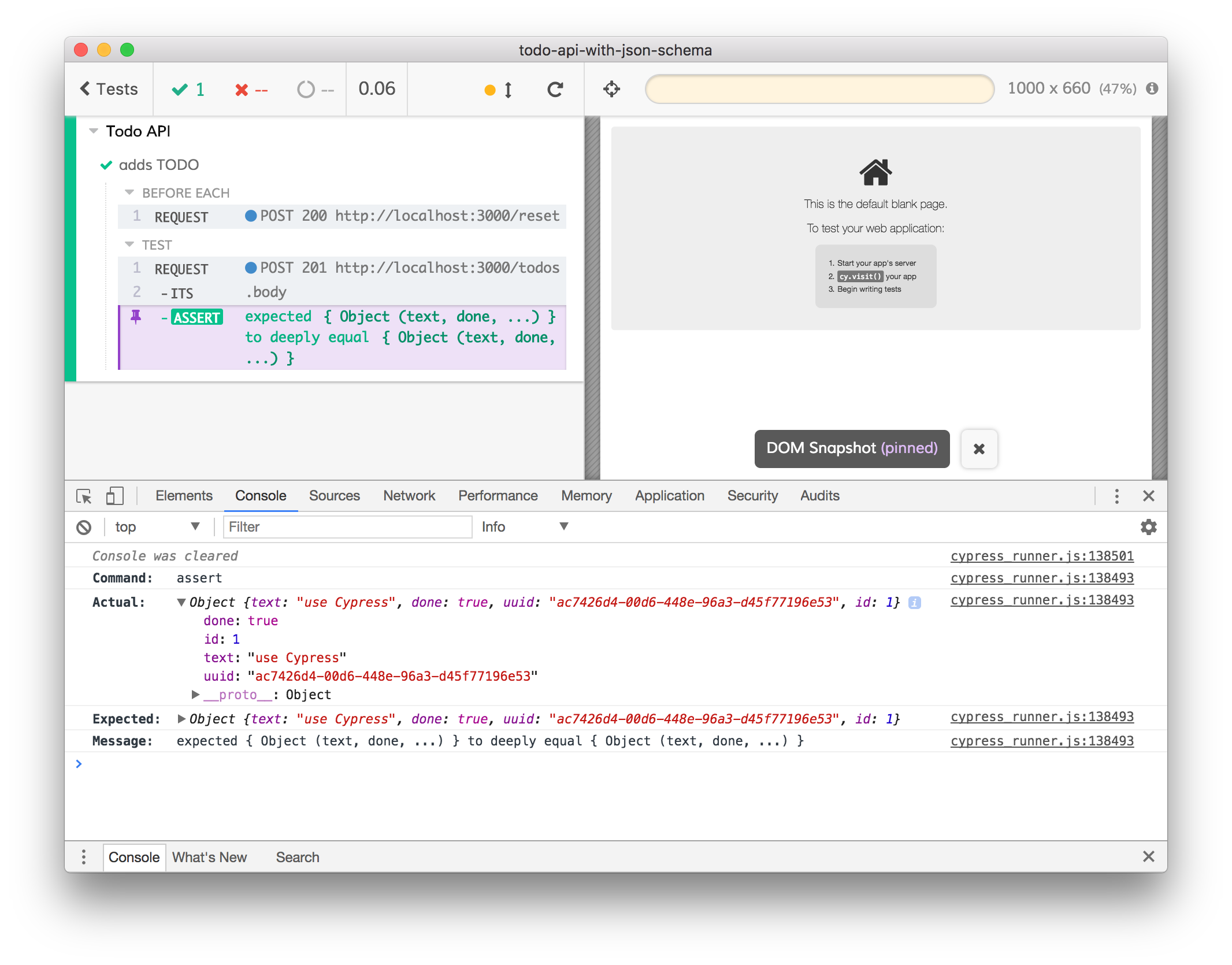The width and height of the screenshot is (1232, 965).
Task: Open DevTools three-dot menu
Action: (1116, 496)
